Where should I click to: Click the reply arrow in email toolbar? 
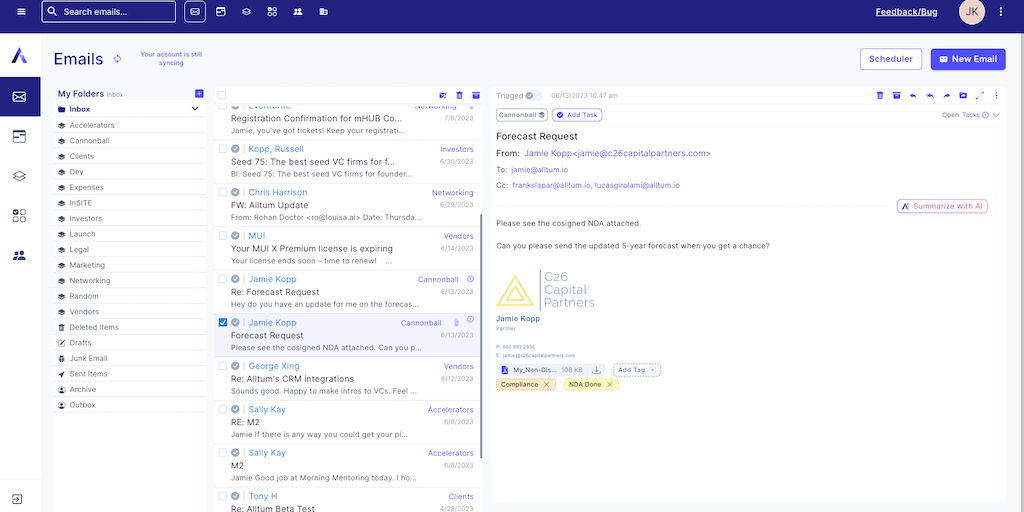tap(913, 96)
